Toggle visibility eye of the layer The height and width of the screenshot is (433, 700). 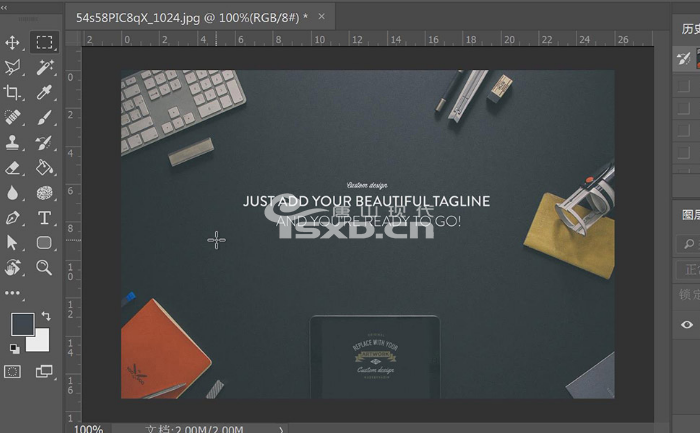click(687, 325)
